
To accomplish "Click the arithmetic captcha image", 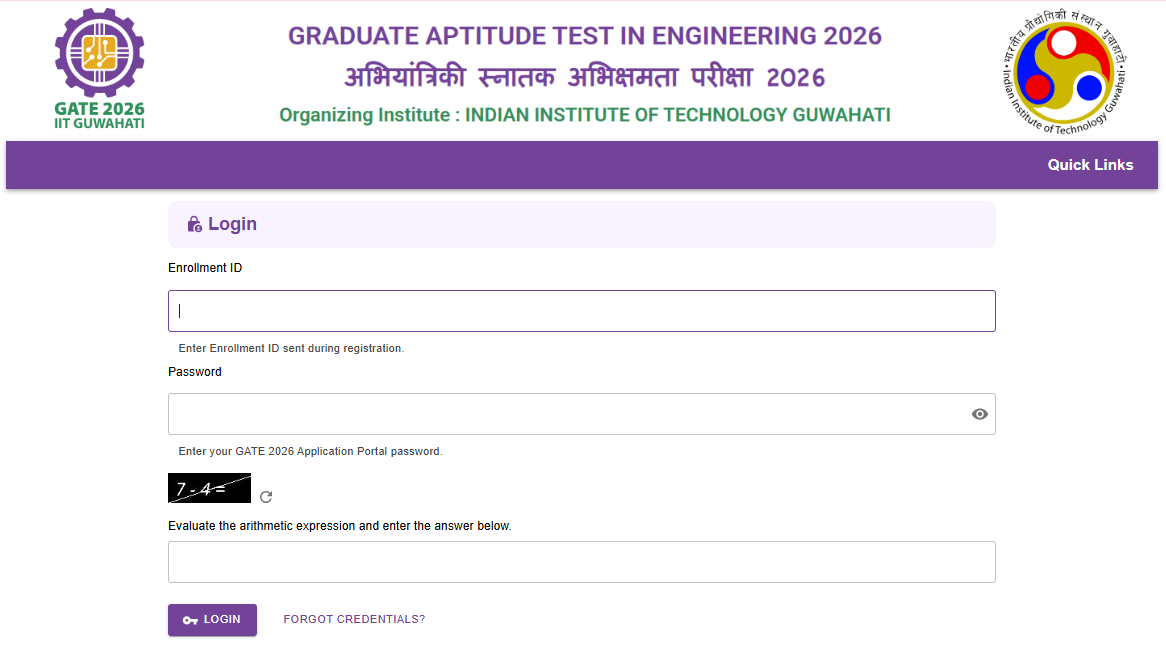I will point(209,488).
